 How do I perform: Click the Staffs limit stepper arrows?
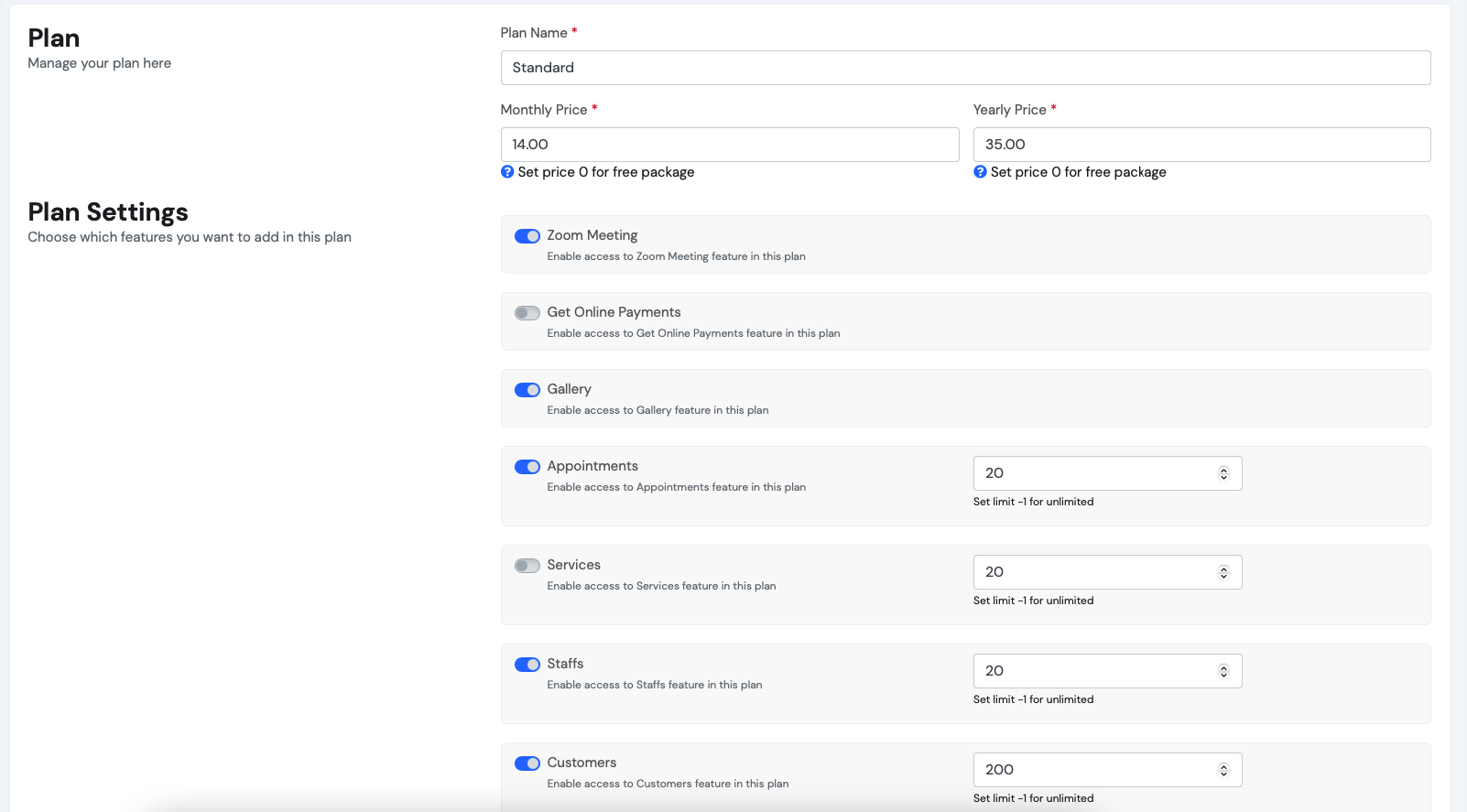click(x=1223, y=671)
